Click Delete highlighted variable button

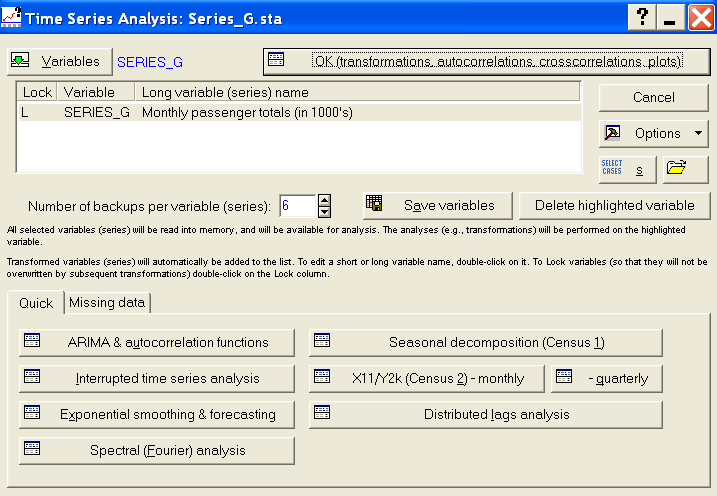click(615, 206)
